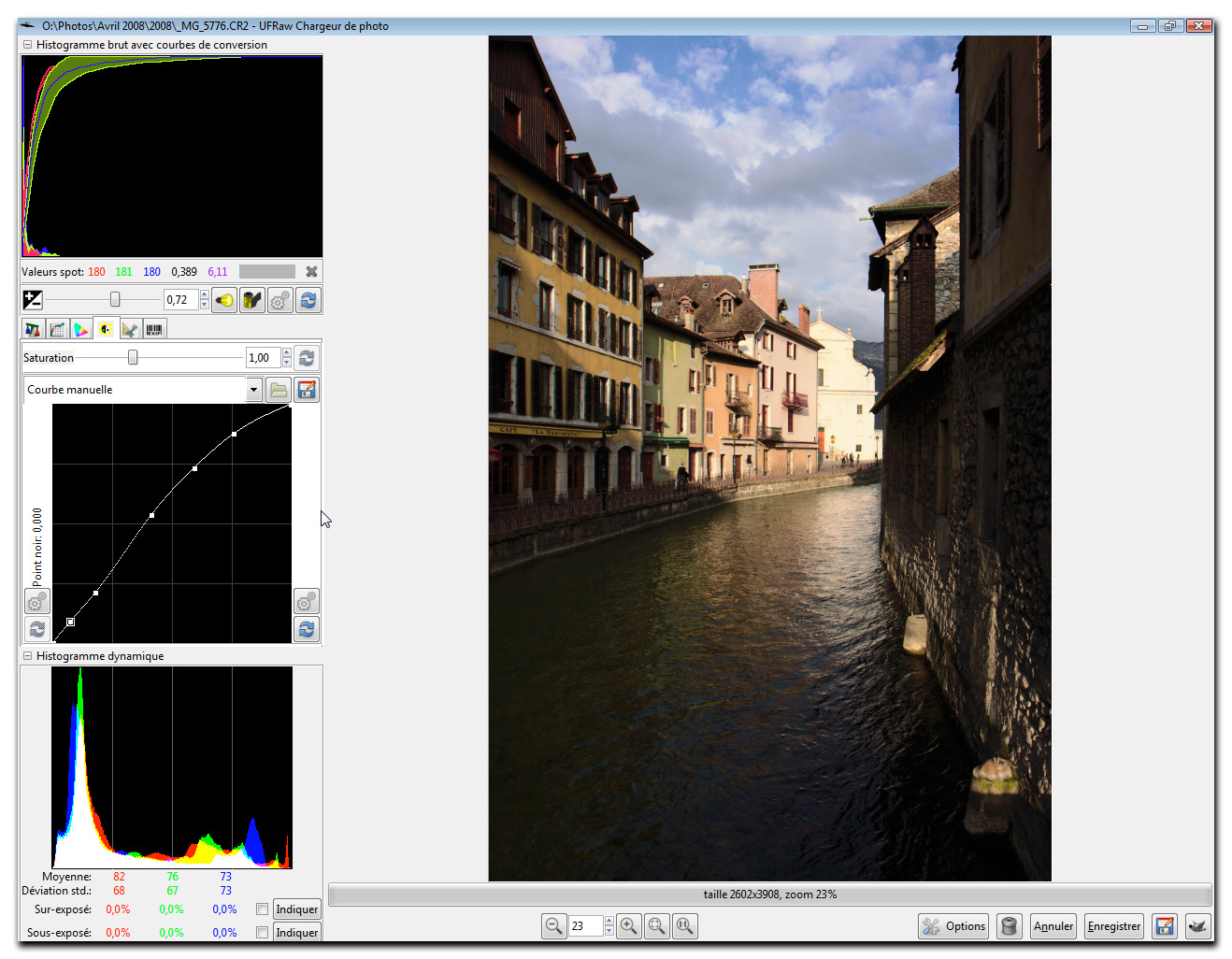This screenshot has width=1232, height=959.
Task: Load a curve with the folder button
Action: point(279,390)
